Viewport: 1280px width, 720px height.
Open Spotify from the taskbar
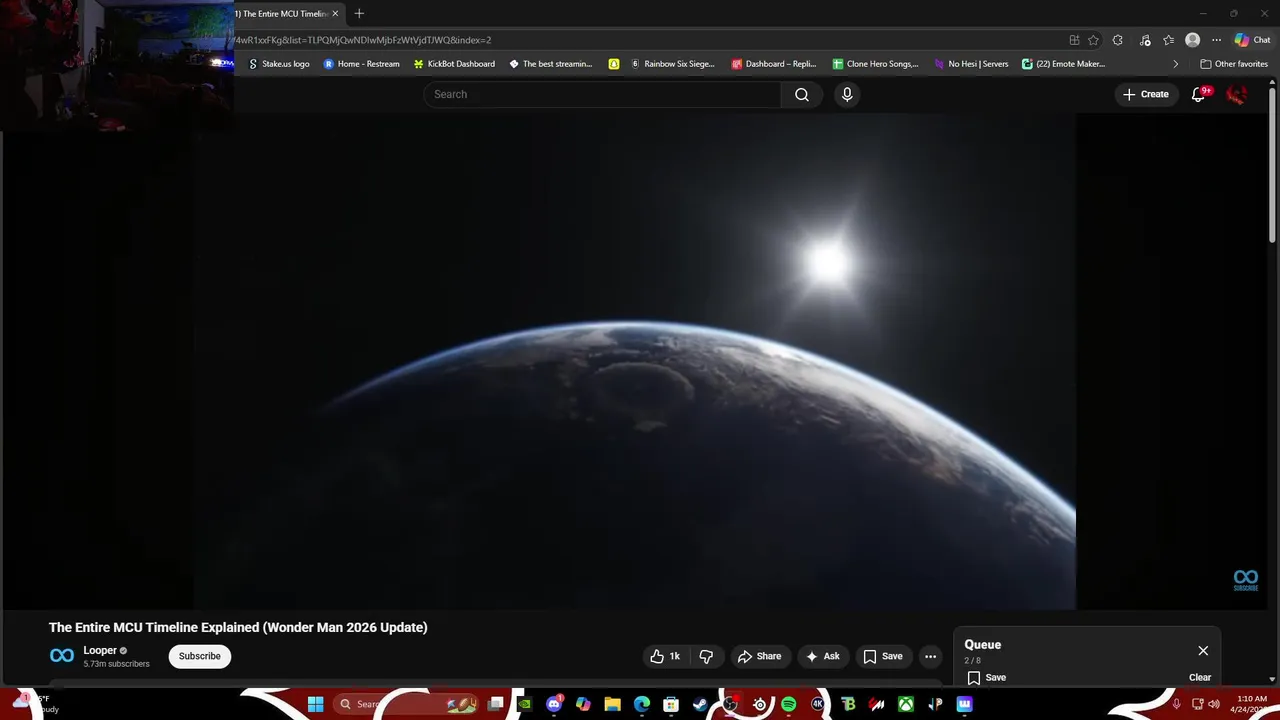coord(788,704)
